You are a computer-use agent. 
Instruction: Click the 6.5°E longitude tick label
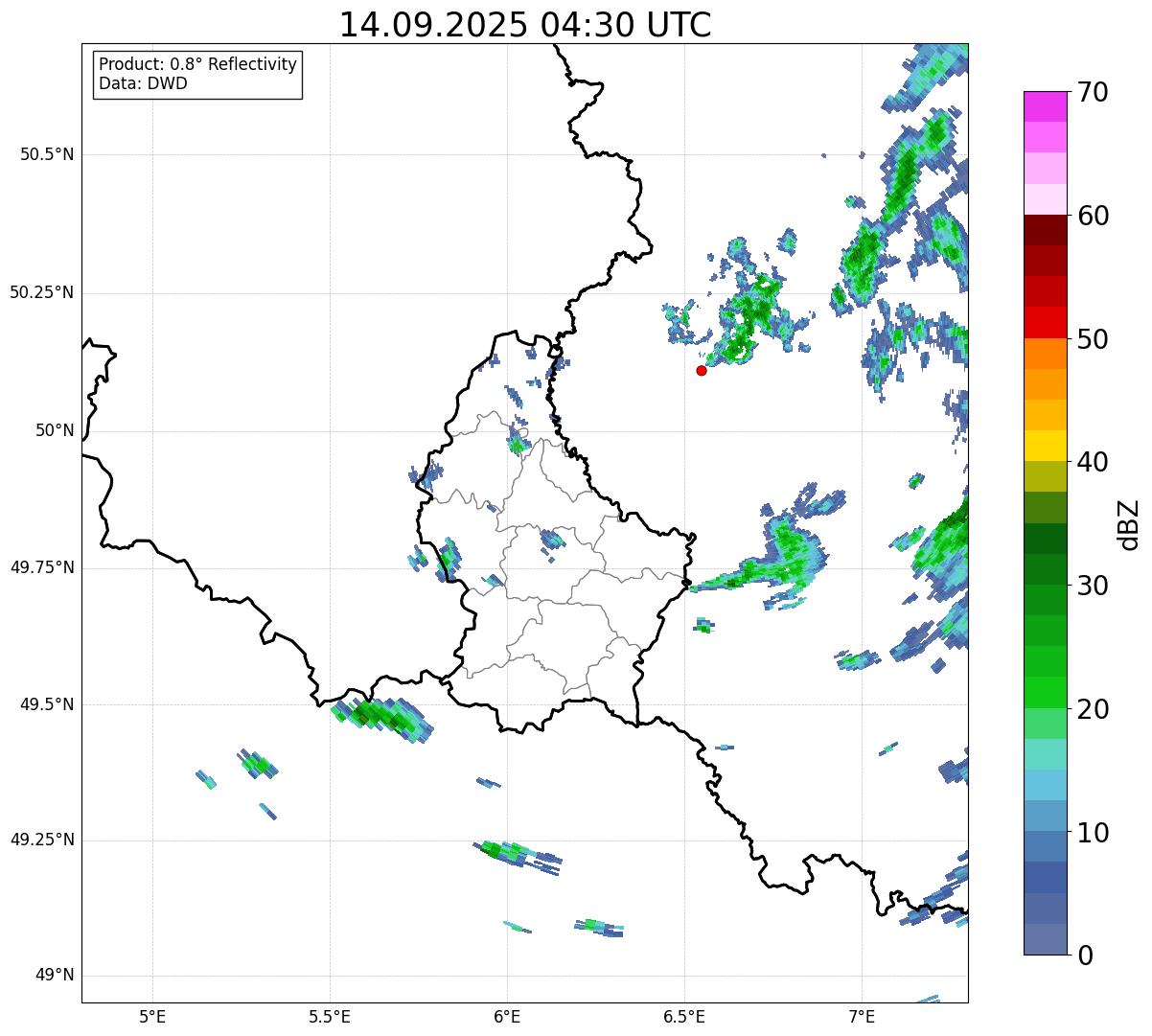pos(684,1016)
